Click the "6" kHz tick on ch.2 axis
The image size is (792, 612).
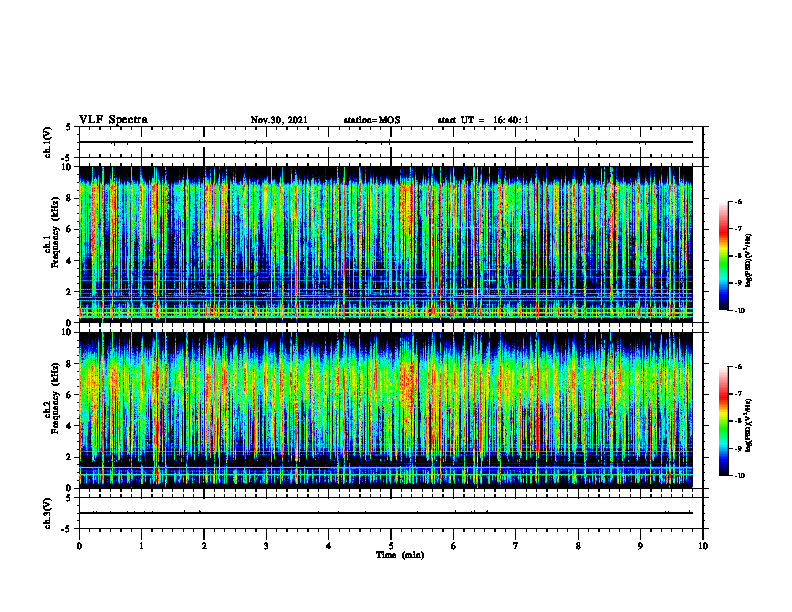69,395
